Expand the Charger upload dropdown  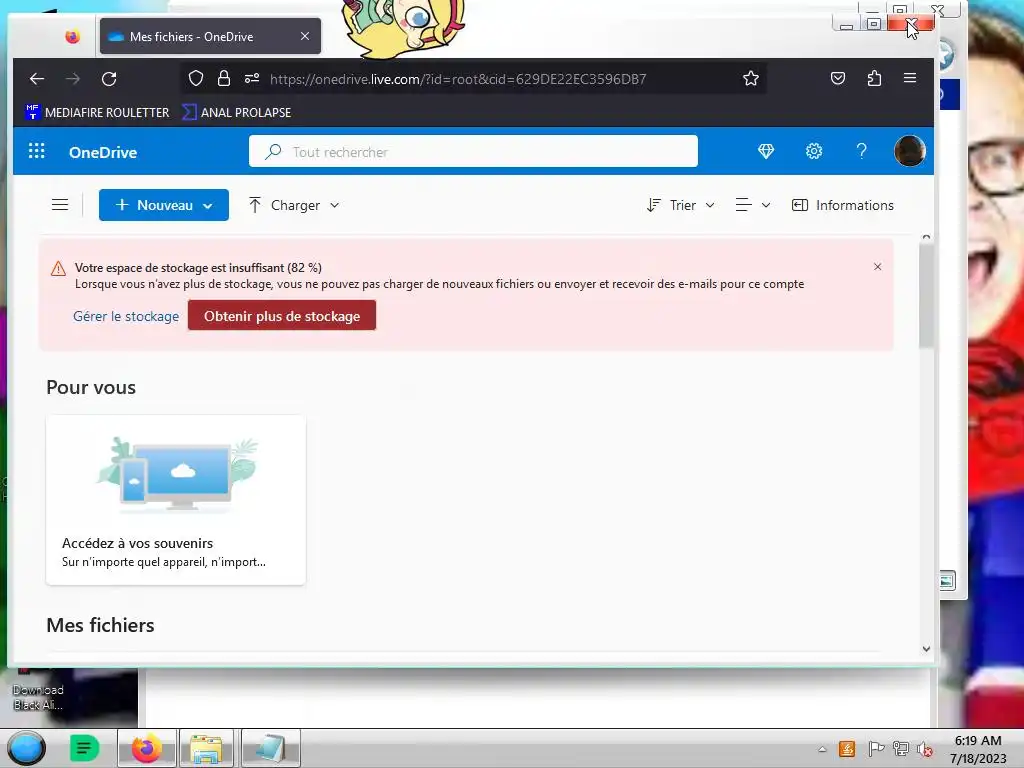[294, 205]
